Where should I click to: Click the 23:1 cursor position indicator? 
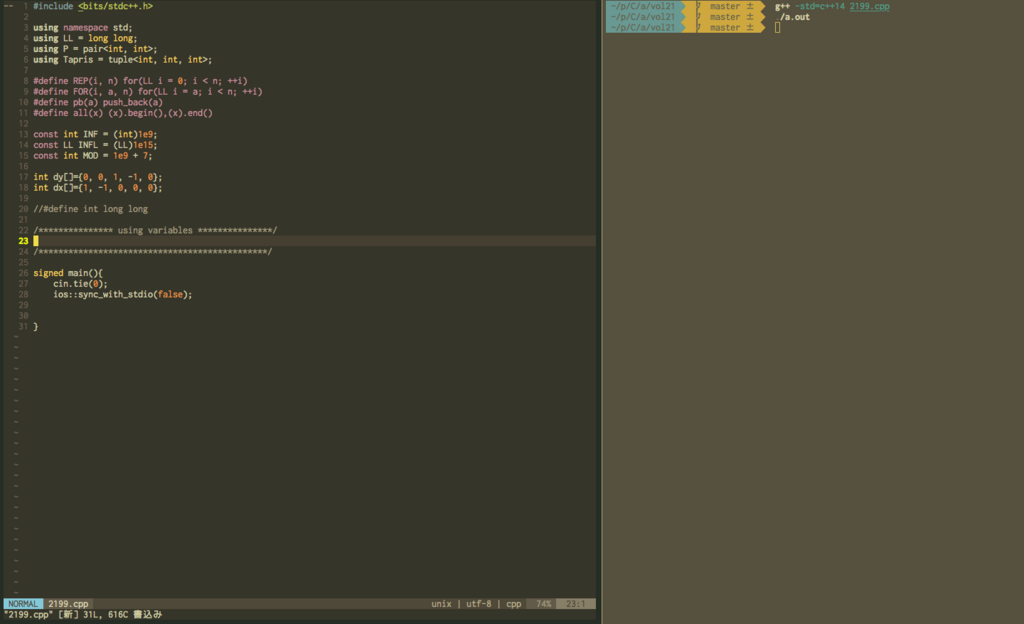coord(575,604)
